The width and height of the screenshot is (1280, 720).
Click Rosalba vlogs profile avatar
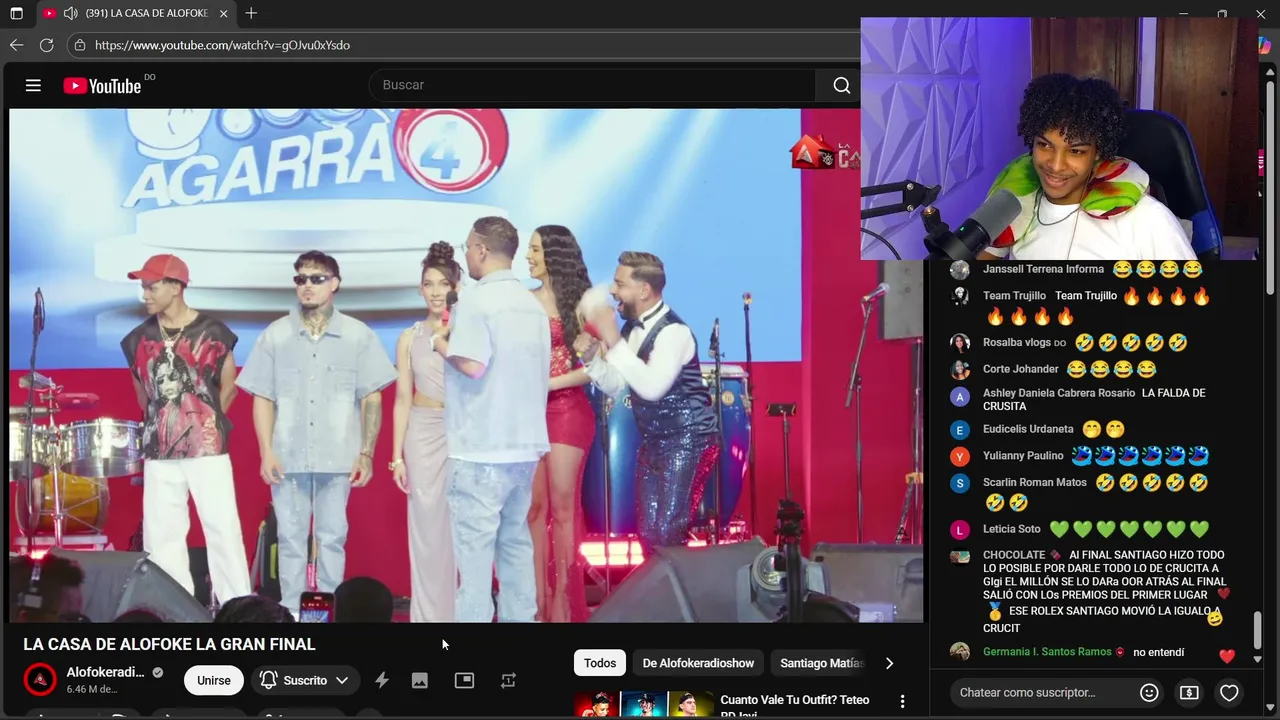tap(960, 343)
